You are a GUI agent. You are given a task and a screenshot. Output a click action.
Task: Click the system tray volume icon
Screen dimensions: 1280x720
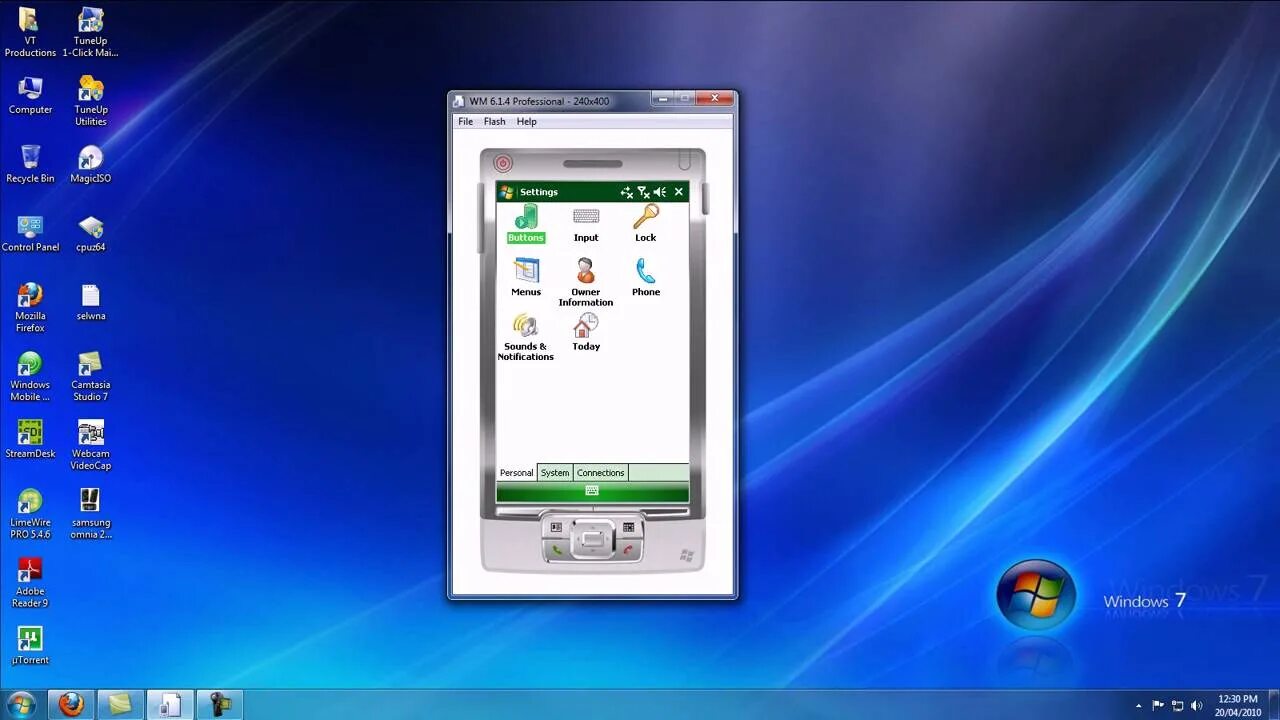(x=1196, y=706)
